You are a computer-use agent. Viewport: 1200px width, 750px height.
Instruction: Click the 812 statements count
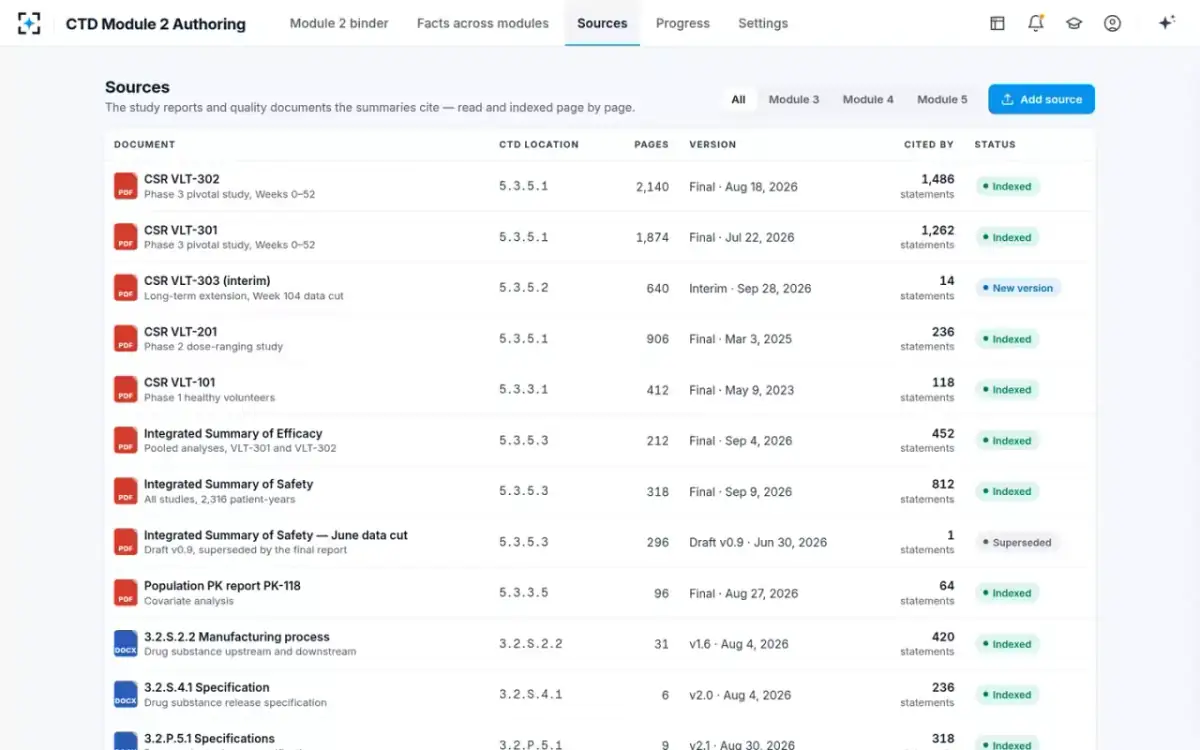943,484
